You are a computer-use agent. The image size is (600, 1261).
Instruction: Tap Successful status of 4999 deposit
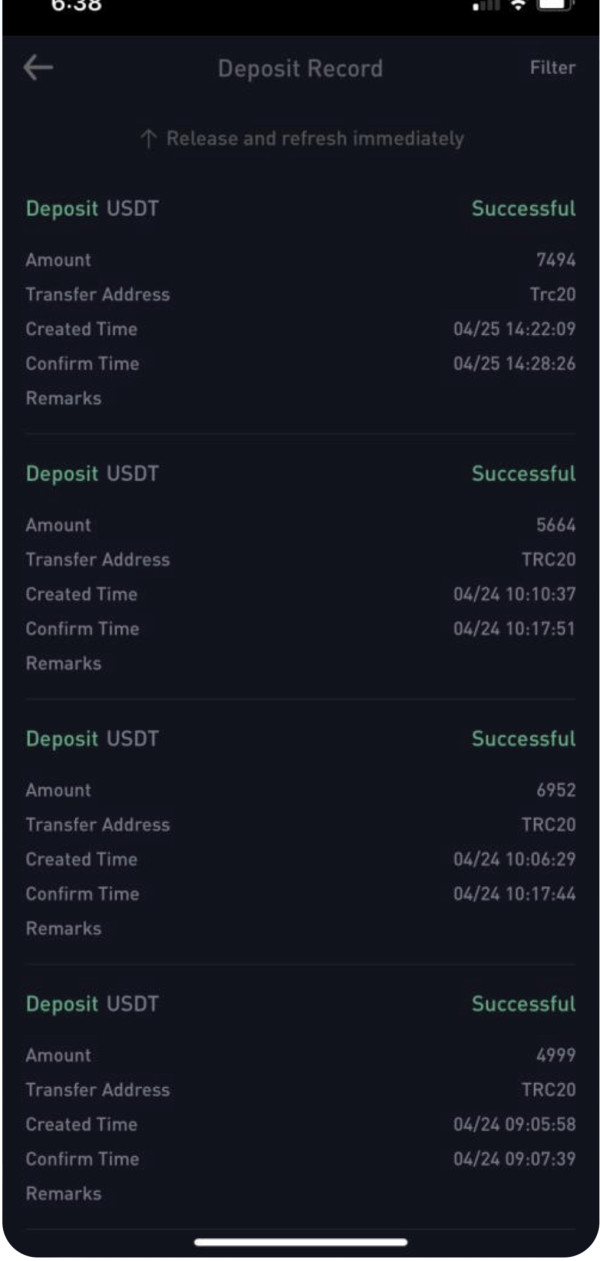523,1004
